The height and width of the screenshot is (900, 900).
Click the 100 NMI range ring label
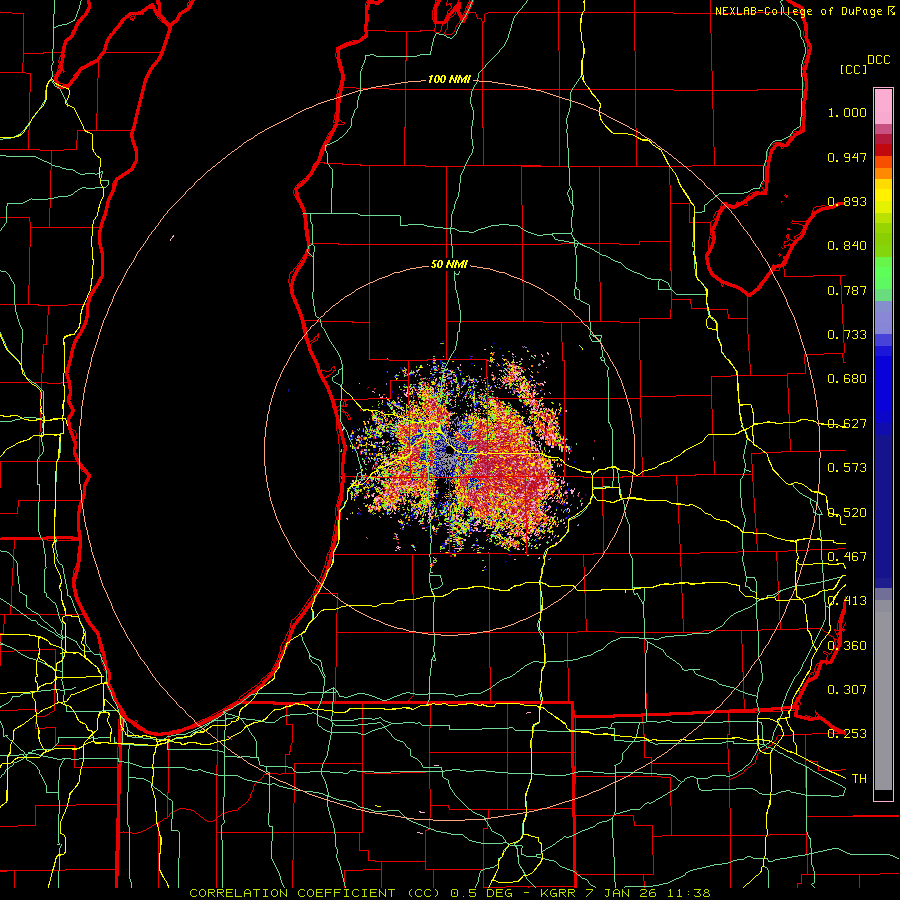[x=449, y=79]
